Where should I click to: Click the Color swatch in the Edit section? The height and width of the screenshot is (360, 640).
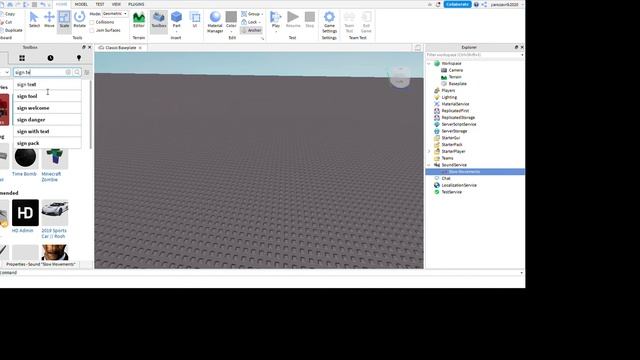tap(231, 17)
